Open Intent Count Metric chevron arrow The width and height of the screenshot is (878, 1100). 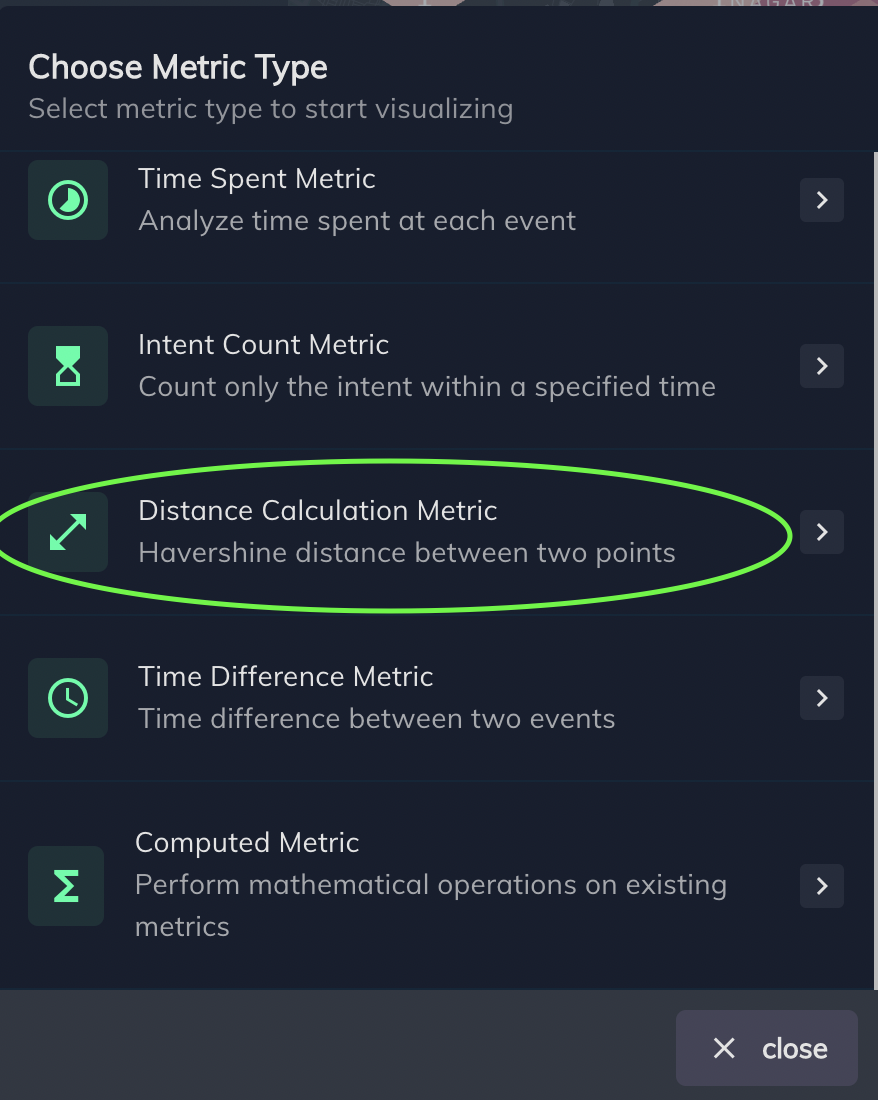[822, 365]
